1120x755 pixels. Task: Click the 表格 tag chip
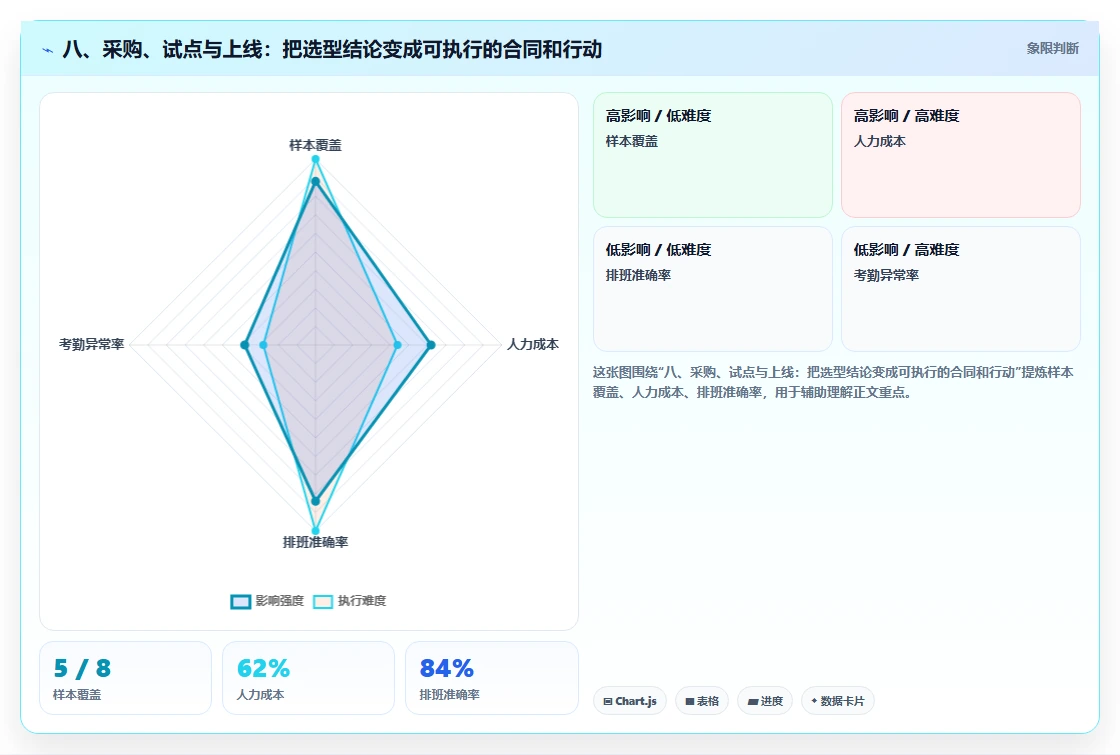click(x=702, y=701)
